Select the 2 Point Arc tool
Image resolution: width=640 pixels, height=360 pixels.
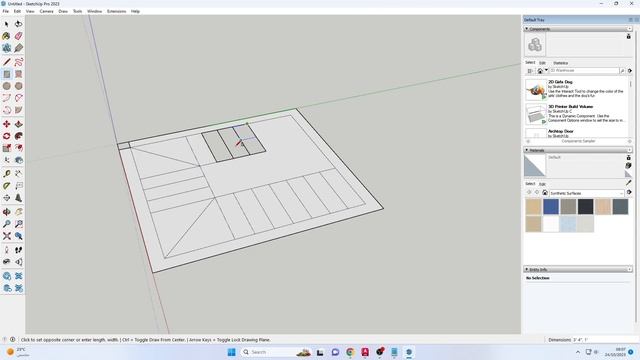pyautogui.click(x=18, y=98)
